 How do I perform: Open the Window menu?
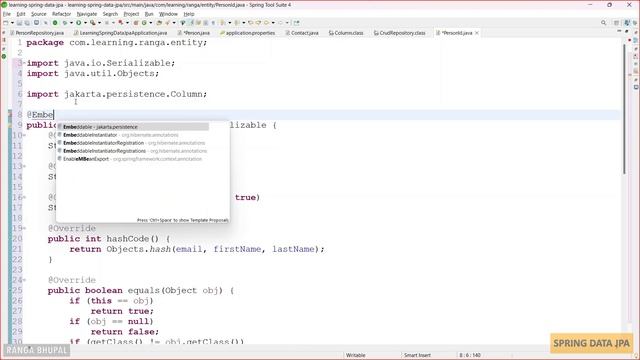pos(168,14)
